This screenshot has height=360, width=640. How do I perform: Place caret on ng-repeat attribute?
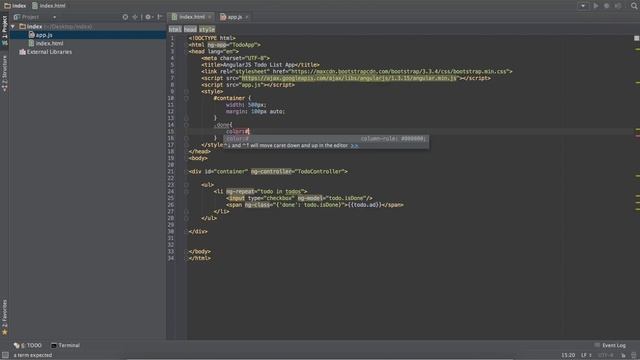click(240, 191)
